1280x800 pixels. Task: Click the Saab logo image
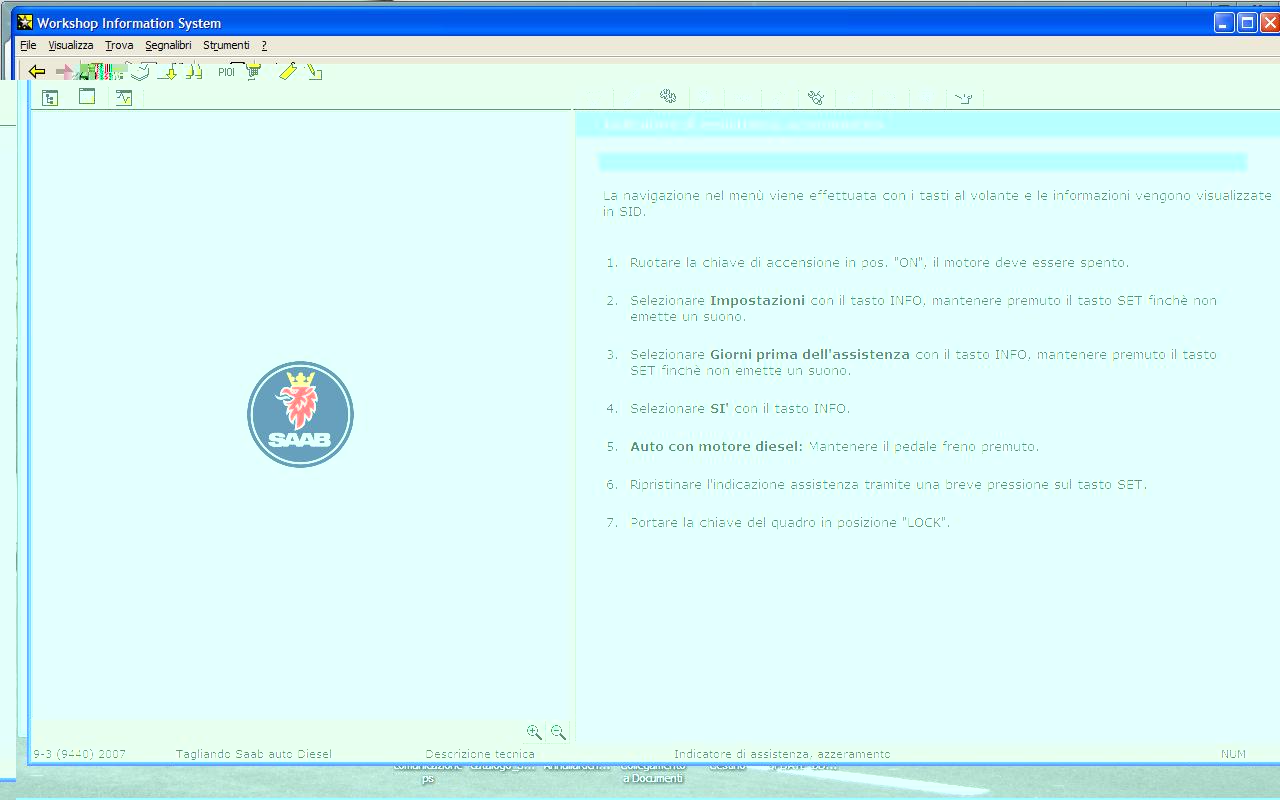tap(300, 414)
